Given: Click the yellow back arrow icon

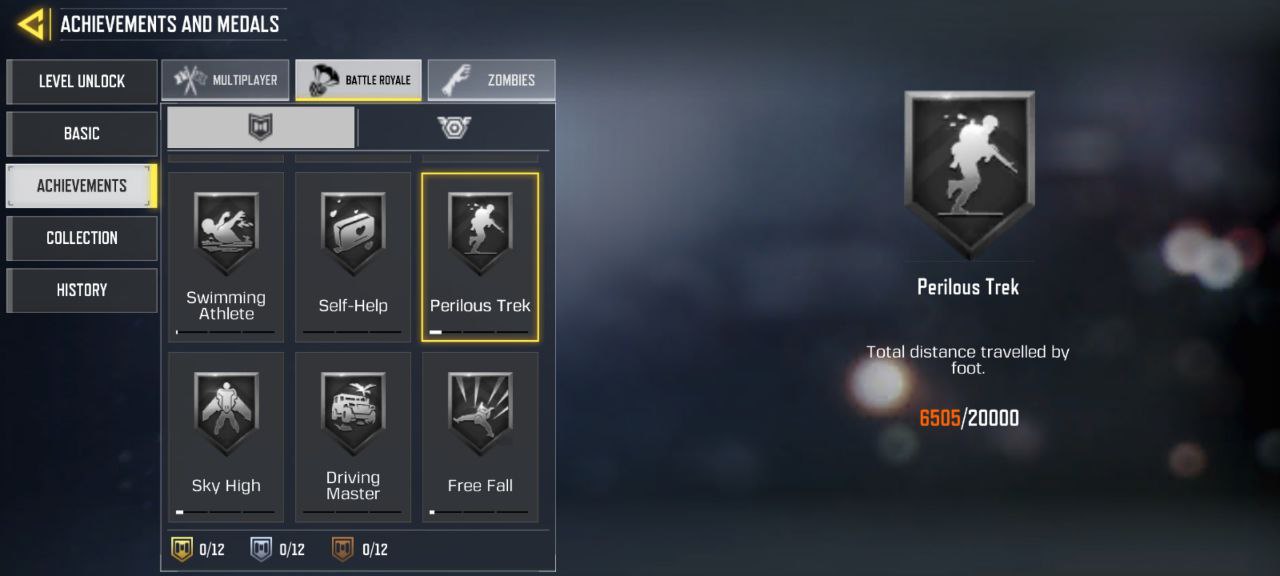Looking at the screenshot, I should click(32, 23).
